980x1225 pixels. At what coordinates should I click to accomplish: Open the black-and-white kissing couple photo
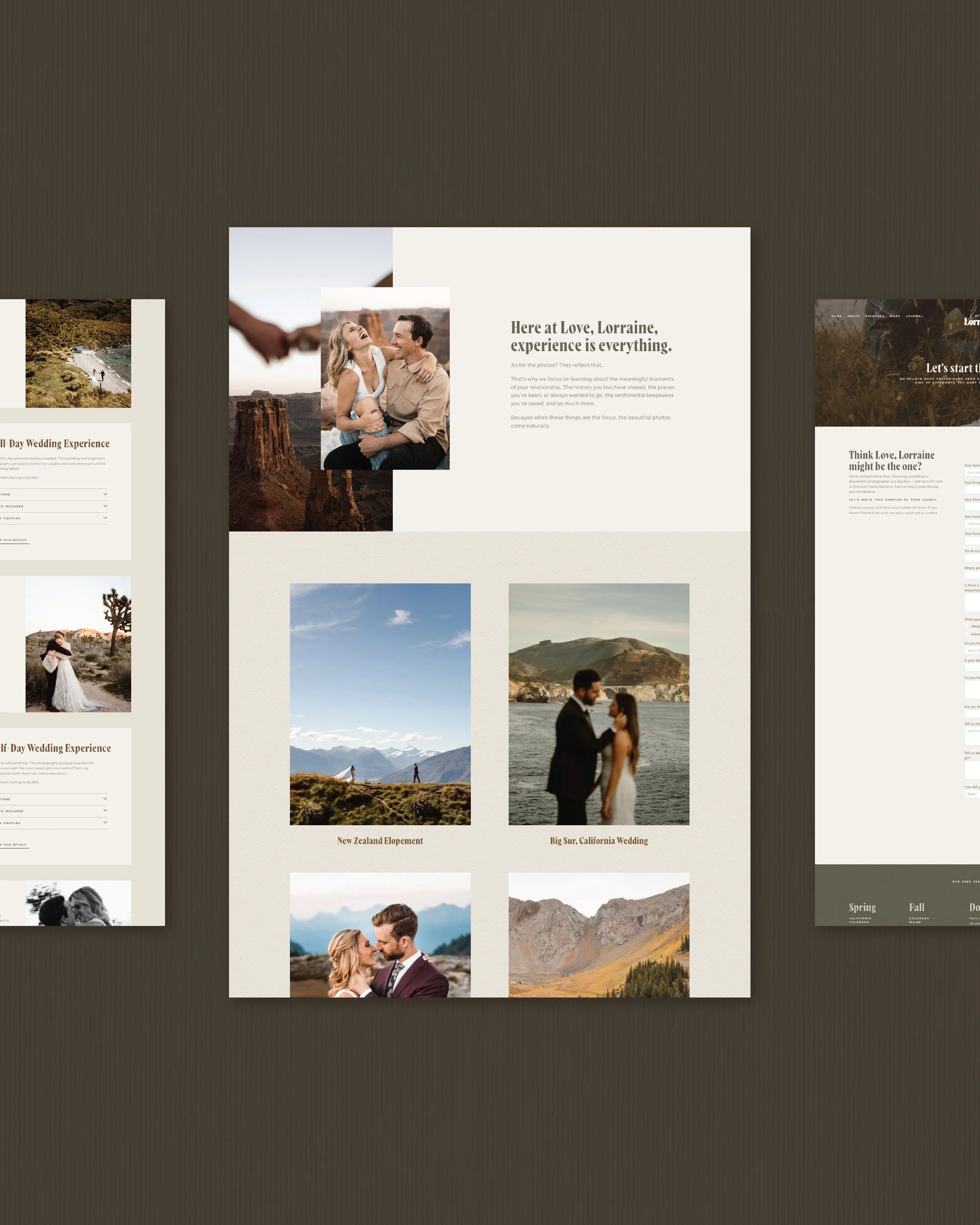tap(78, 903)
